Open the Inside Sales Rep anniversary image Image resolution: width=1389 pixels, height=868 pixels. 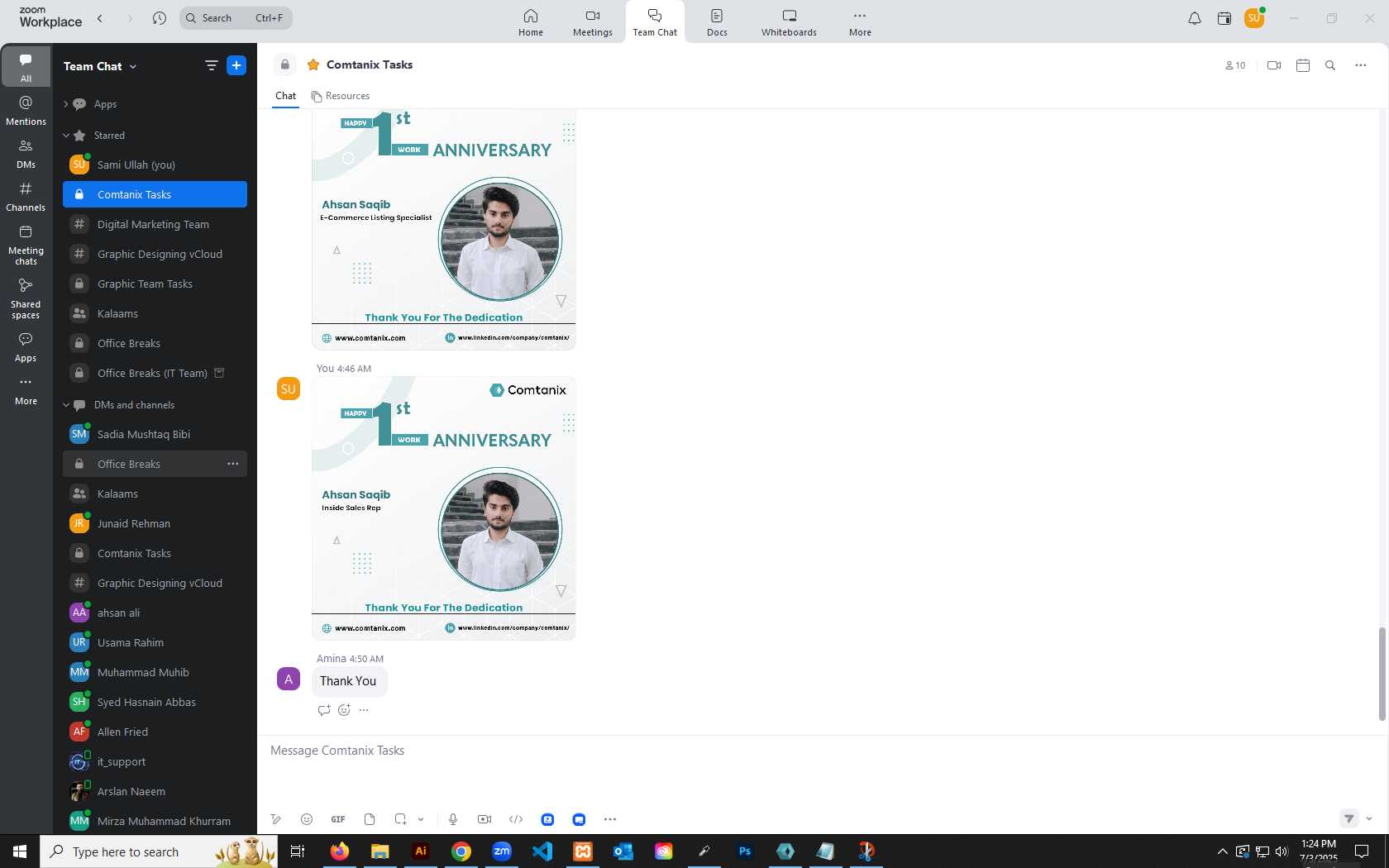[x=443, y=508]
